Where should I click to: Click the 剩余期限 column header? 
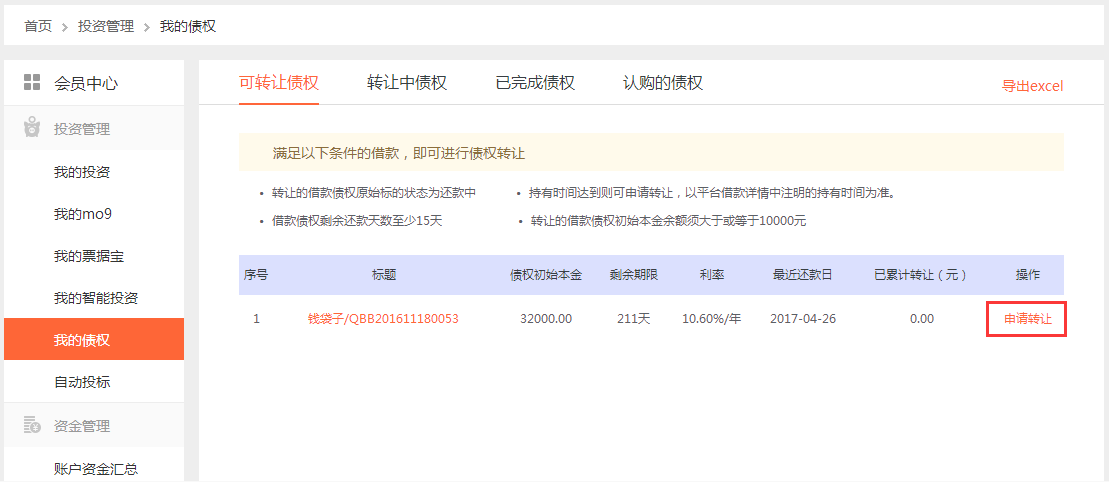pos(634,275)
